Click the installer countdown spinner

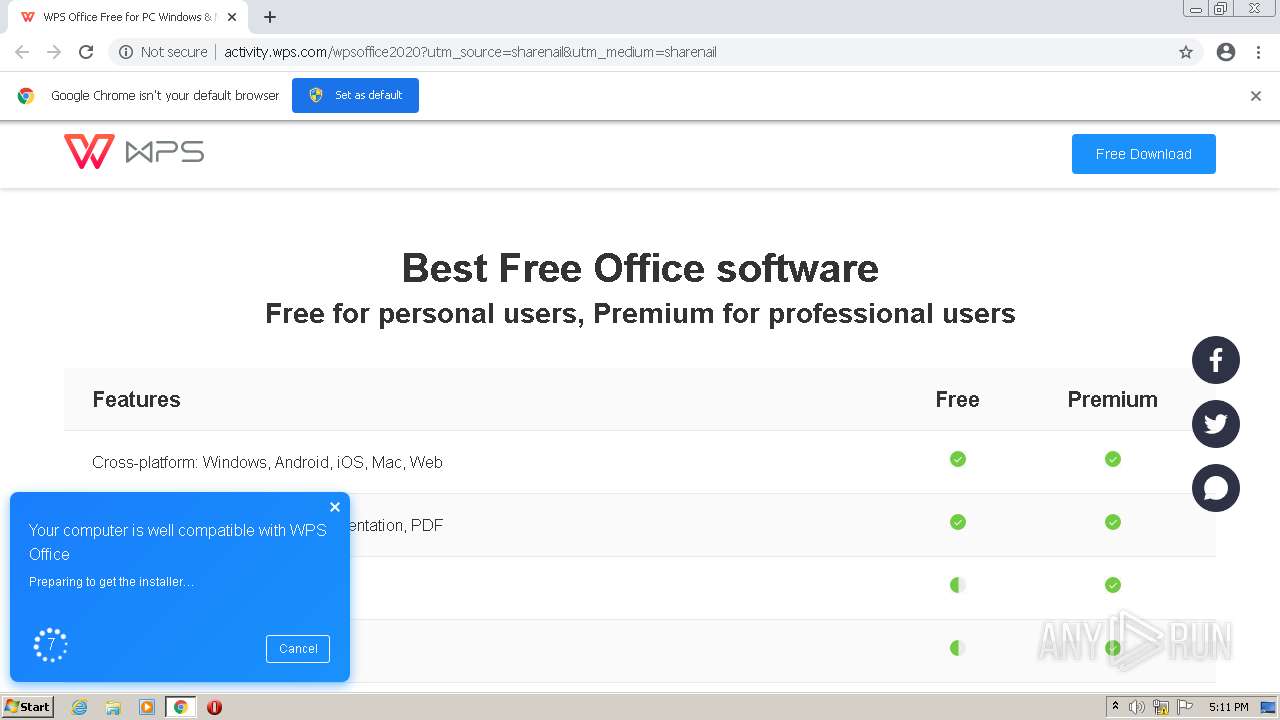tap(50, 645)
